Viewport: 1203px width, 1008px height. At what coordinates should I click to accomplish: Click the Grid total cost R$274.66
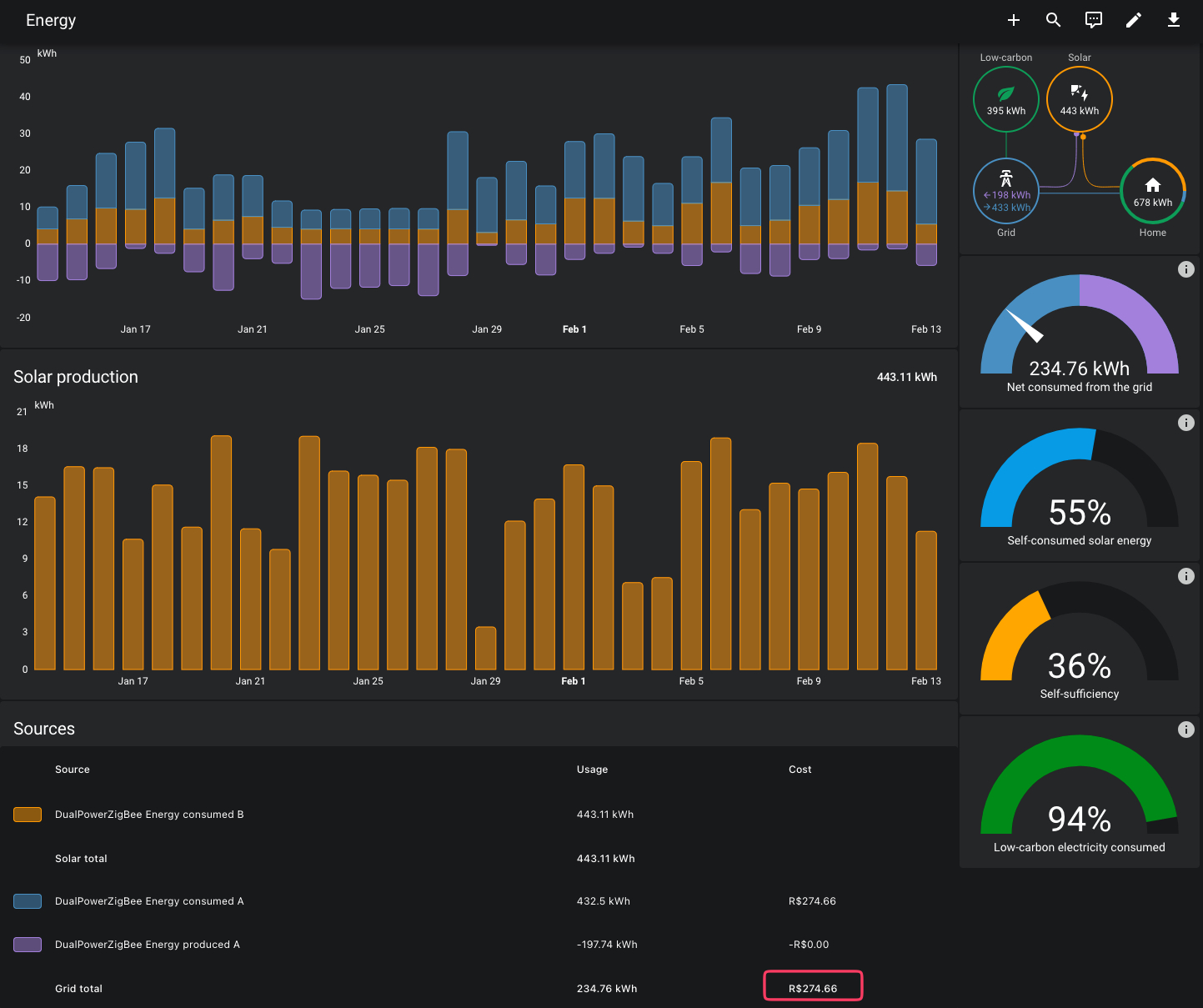813,988
